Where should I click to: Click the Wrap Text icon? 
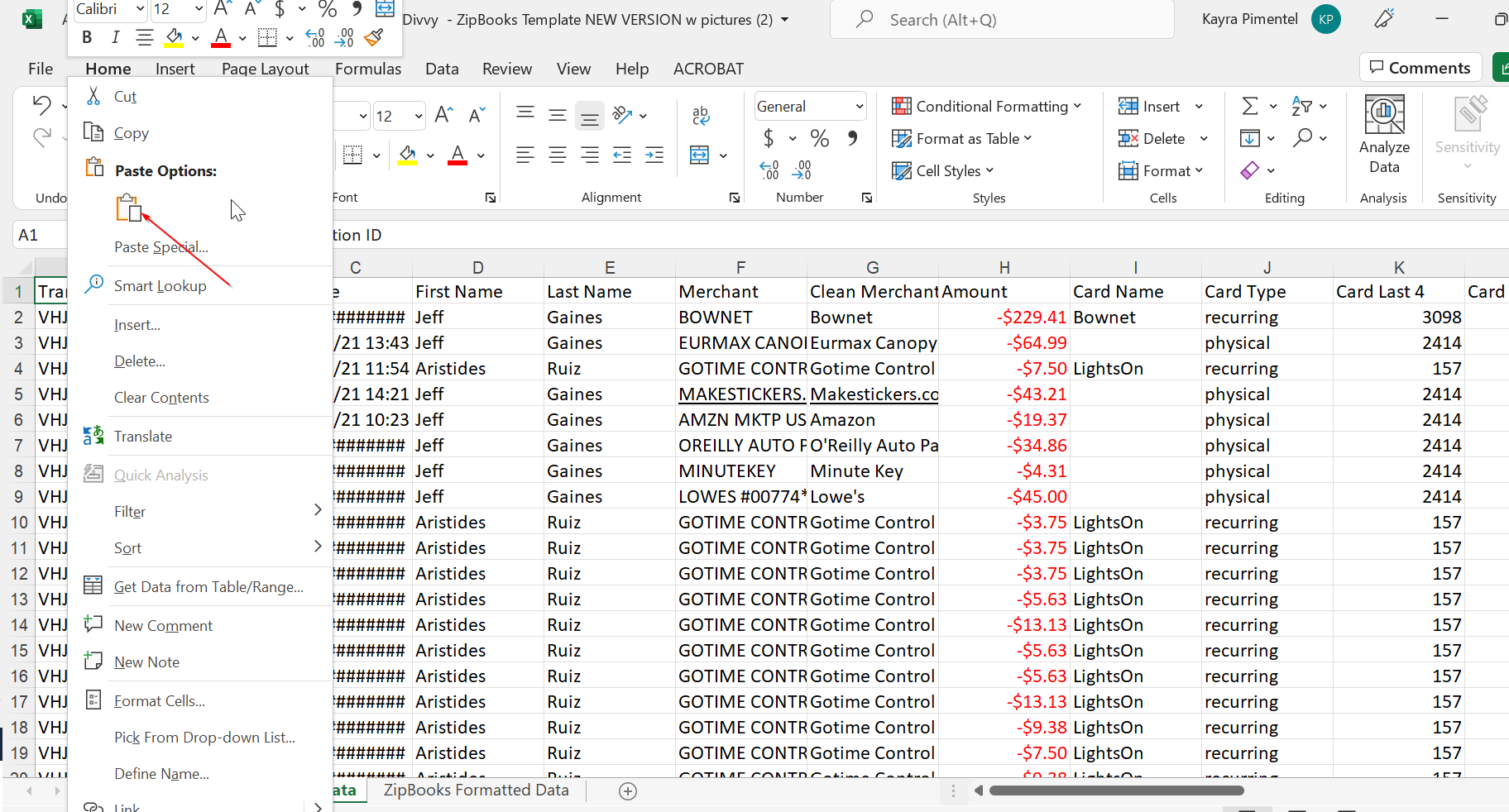pyautogui.click(x=701, y=116)
